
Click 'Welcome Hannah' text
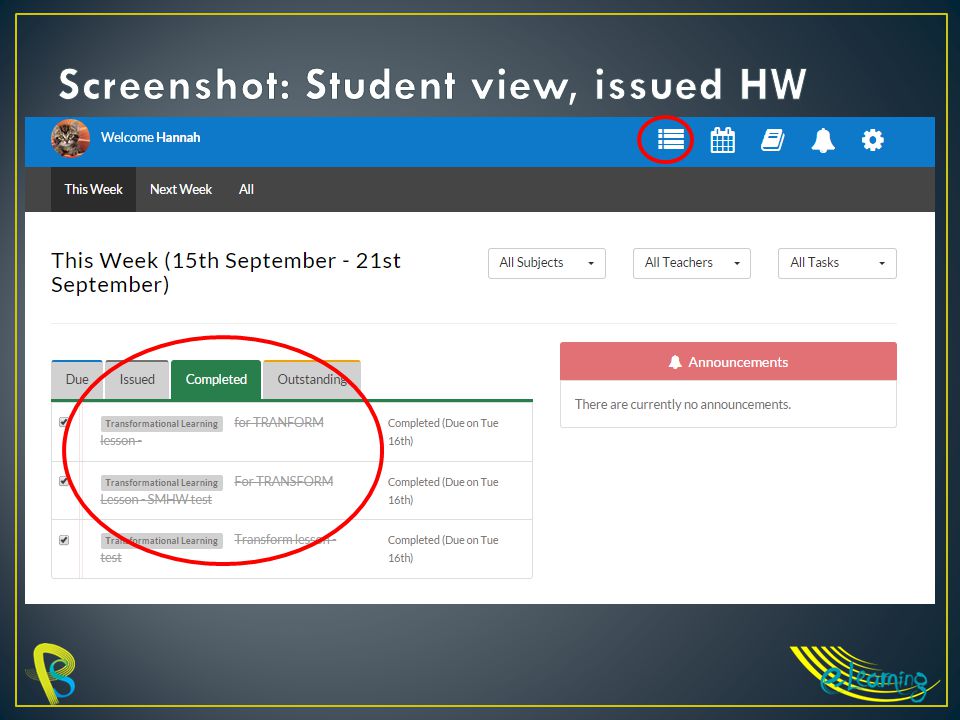coord(151,137)
